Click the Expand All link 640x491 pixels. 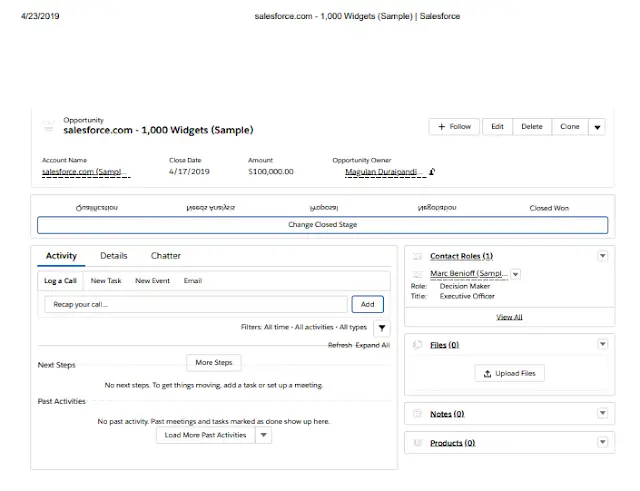(x=372, y=345)
